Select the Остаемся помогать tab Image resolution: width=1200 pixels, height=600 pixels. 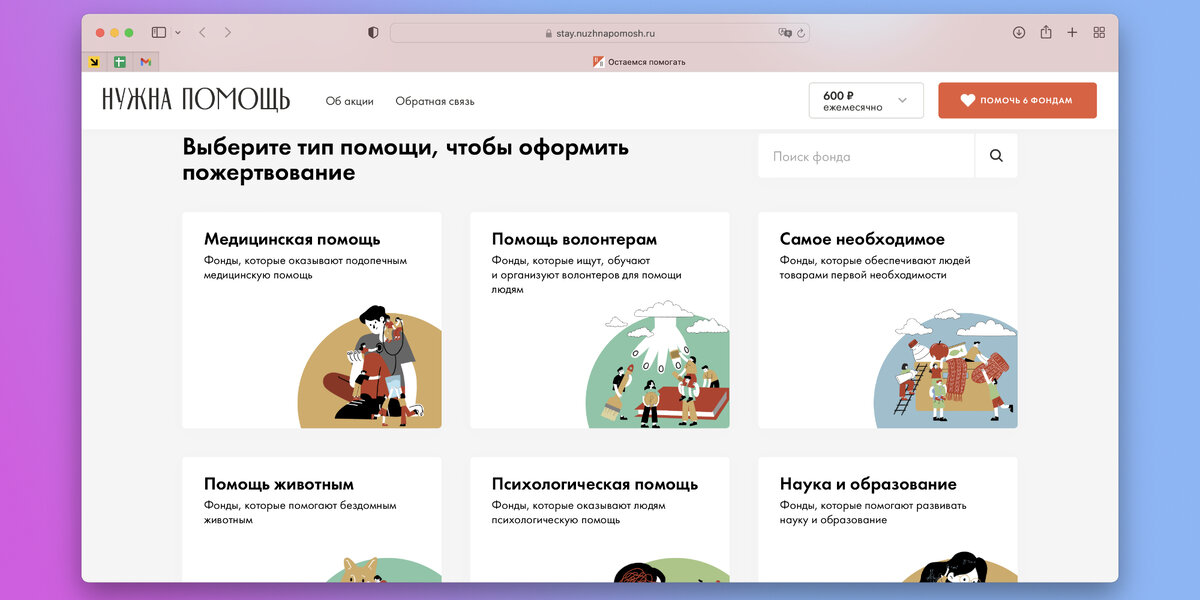639,62
